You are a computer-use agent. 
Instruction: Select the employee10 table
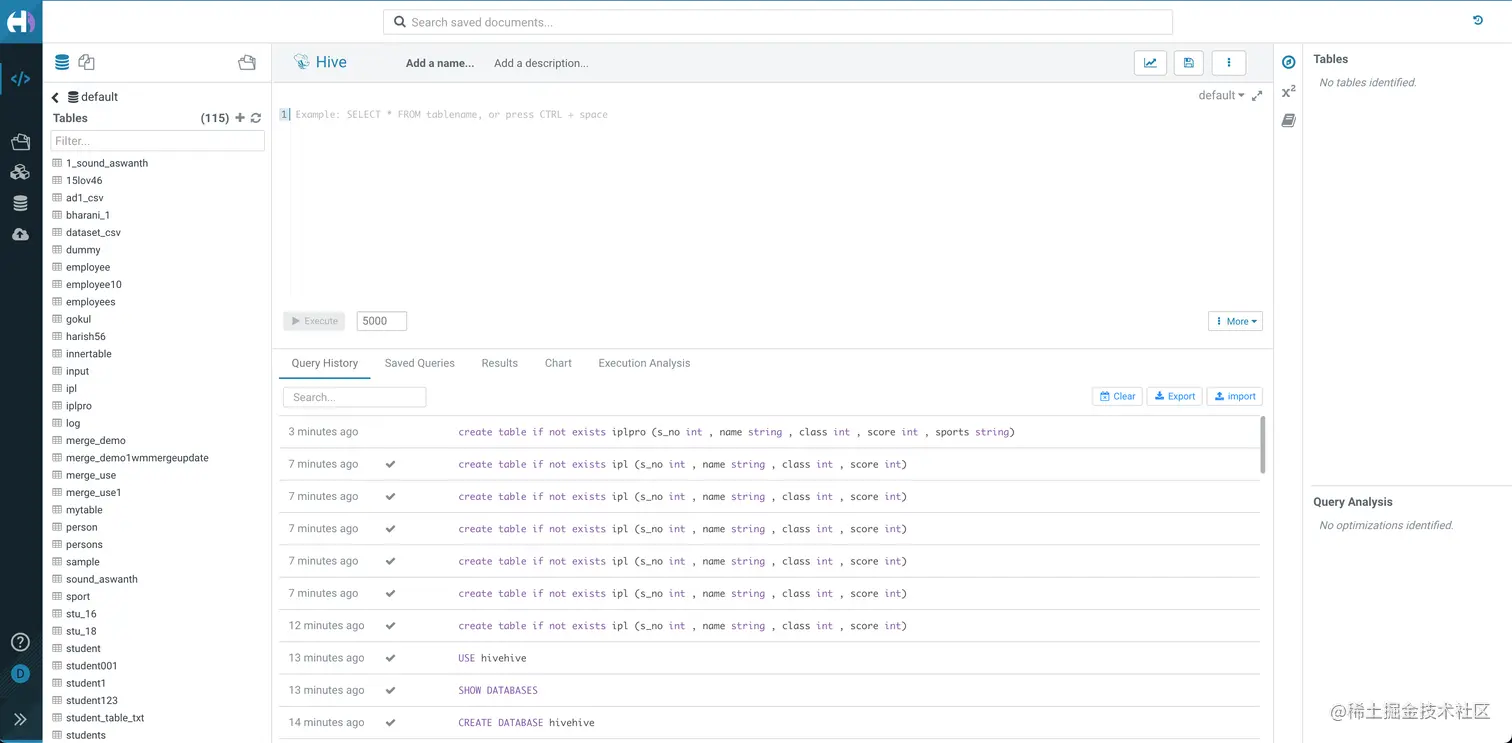coord(94,285)
